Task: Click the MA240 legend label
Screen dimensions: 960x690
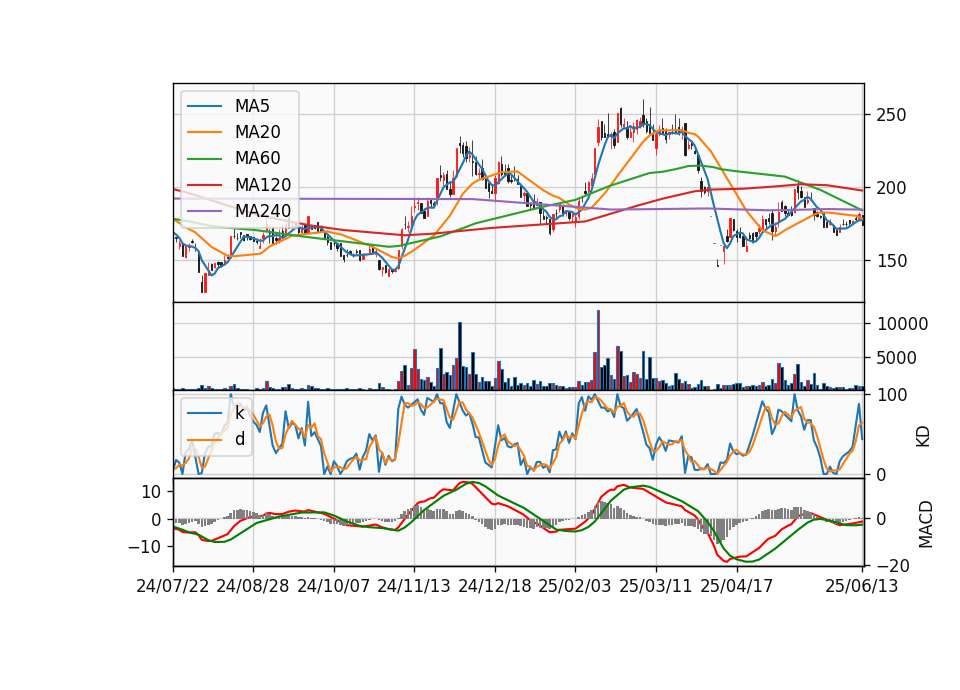Action: pyautogui.click(x=263, y=211)
